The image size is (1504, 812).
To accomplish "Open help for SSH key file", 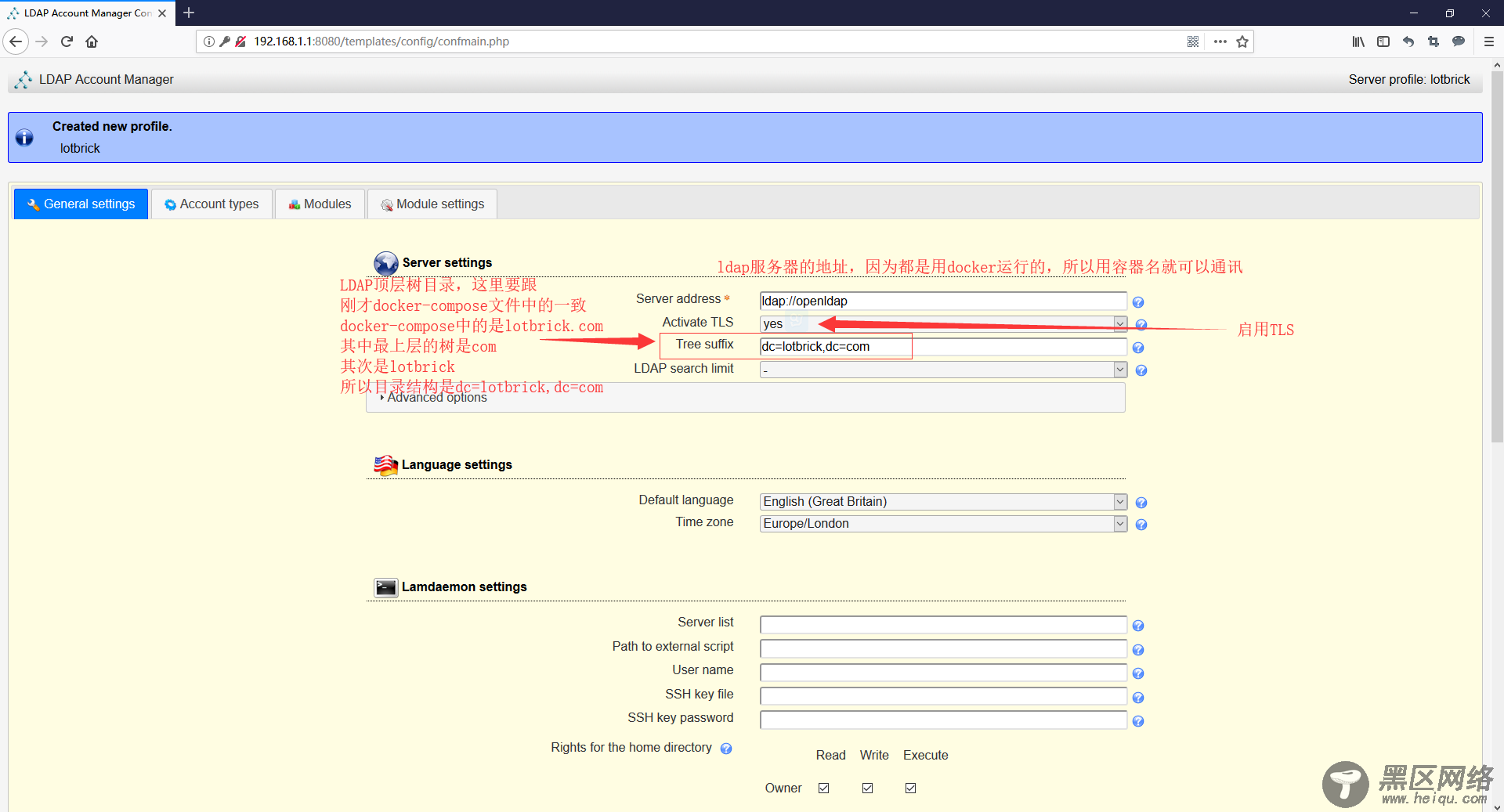I will pos(1138,698).
